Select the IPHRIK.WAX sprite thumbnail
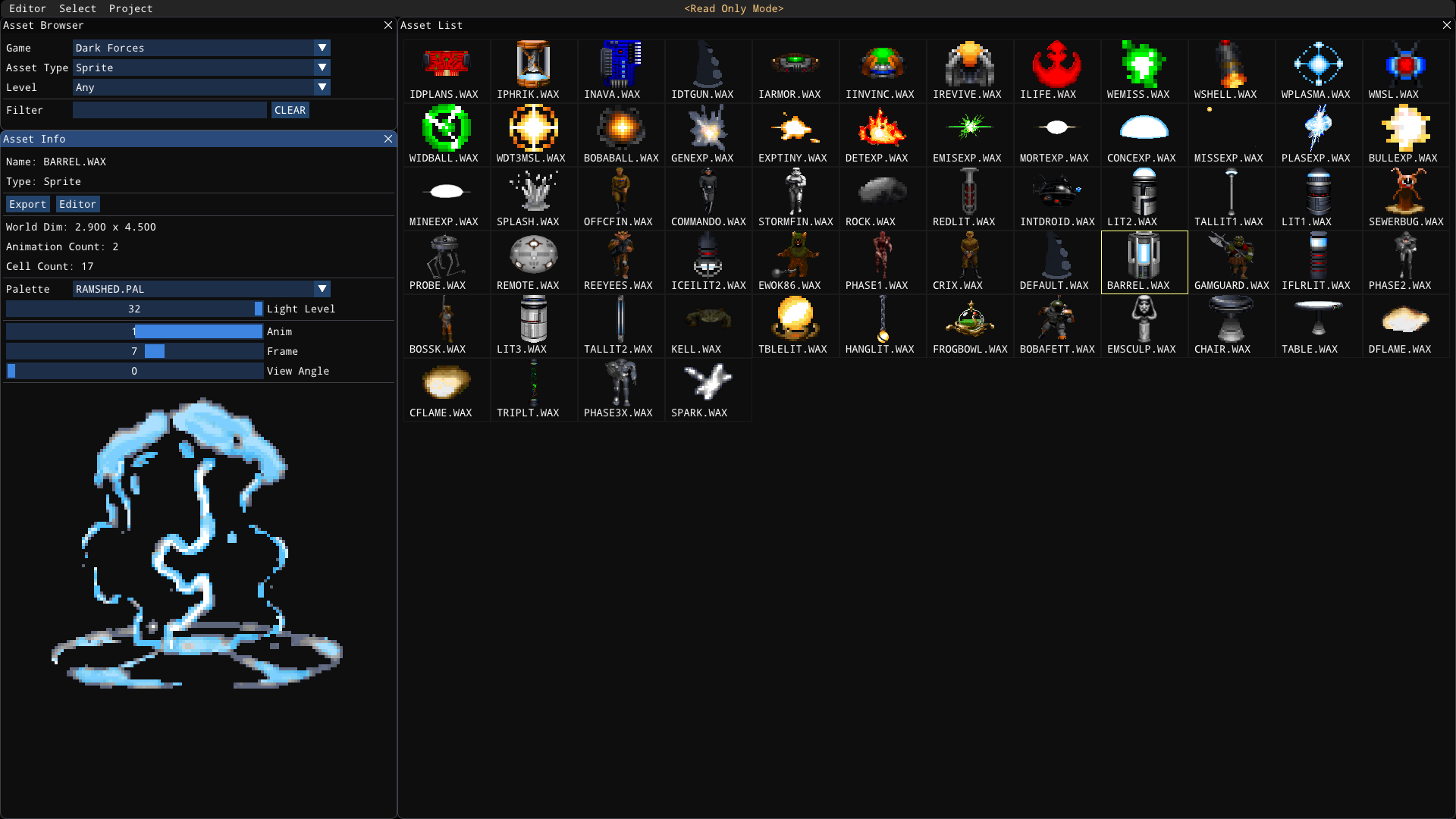Image resolution: width=1456 pixels, height=819 pixels. pyautogui.click(x=534, y=71)
